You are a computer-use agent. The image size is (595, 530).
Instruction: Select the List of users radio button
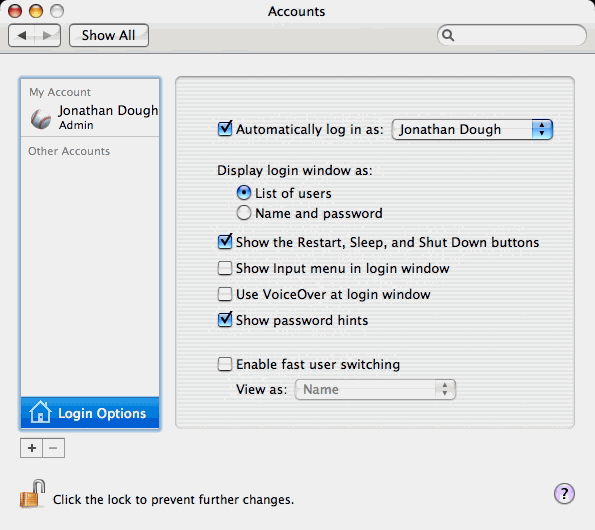pyautogui.click(x=244, y=193)
